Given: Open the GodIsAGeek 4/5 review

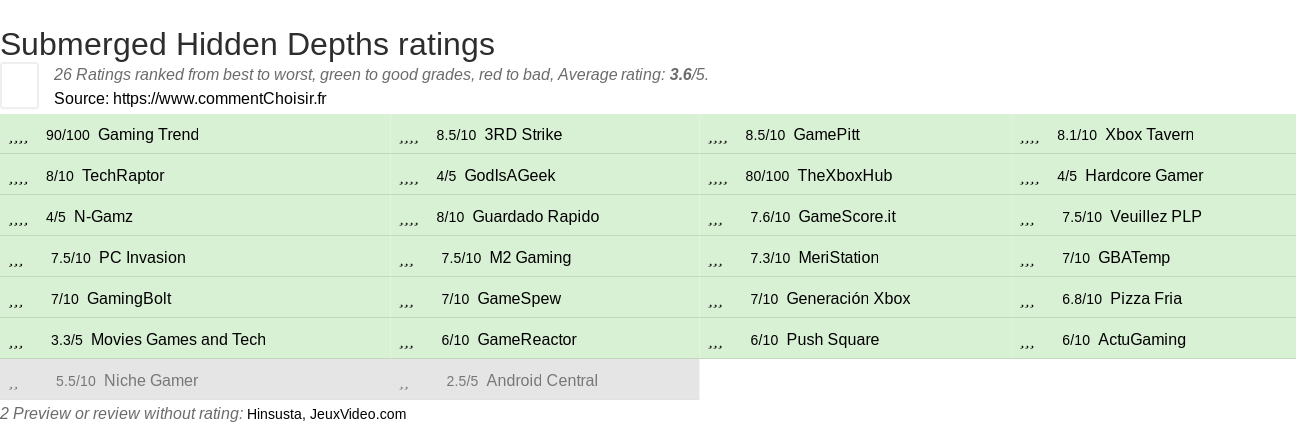Looking at the screenshot, I should pos(544,175).
